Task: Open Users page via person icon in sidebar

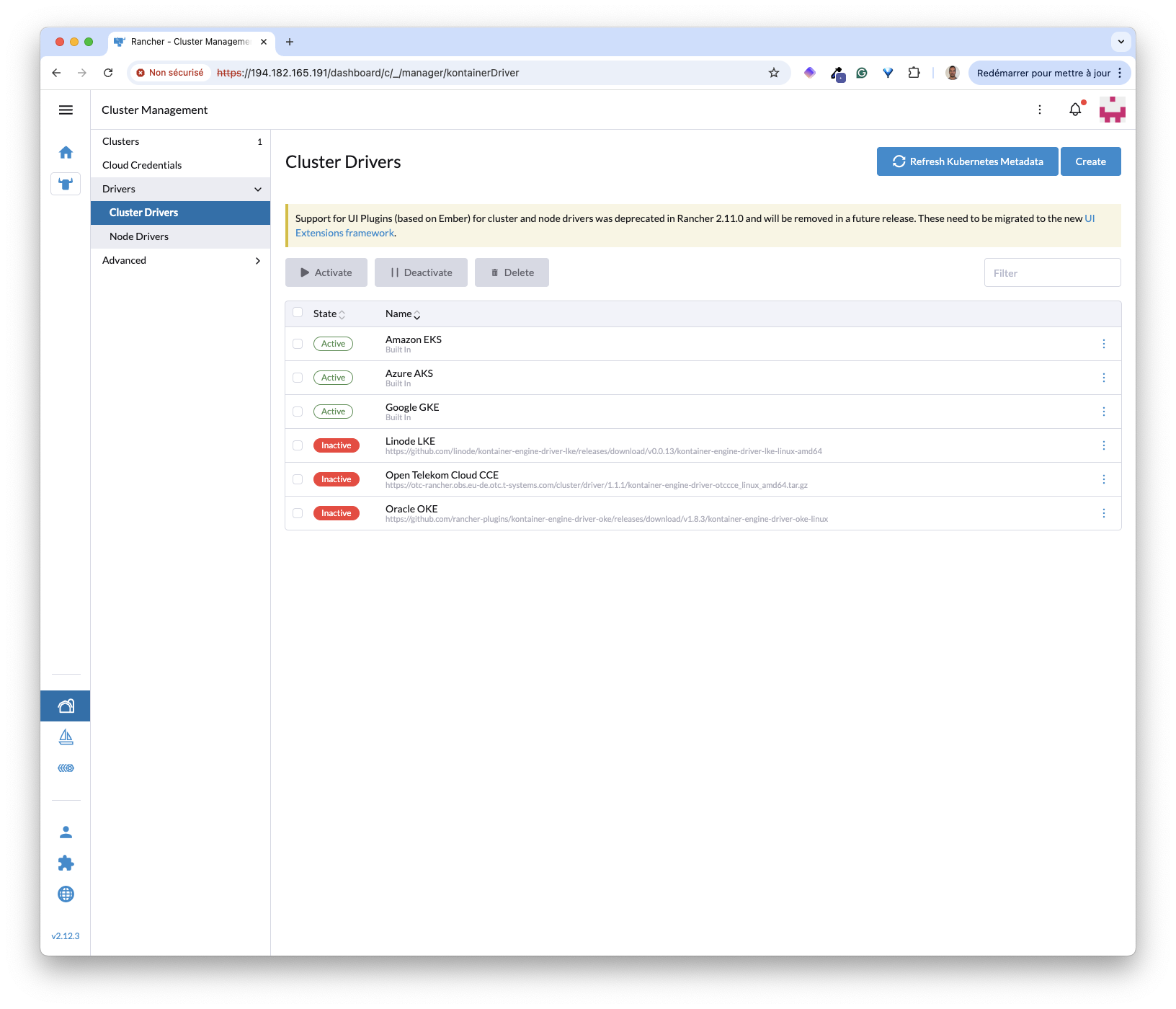Action: (66, 832)
